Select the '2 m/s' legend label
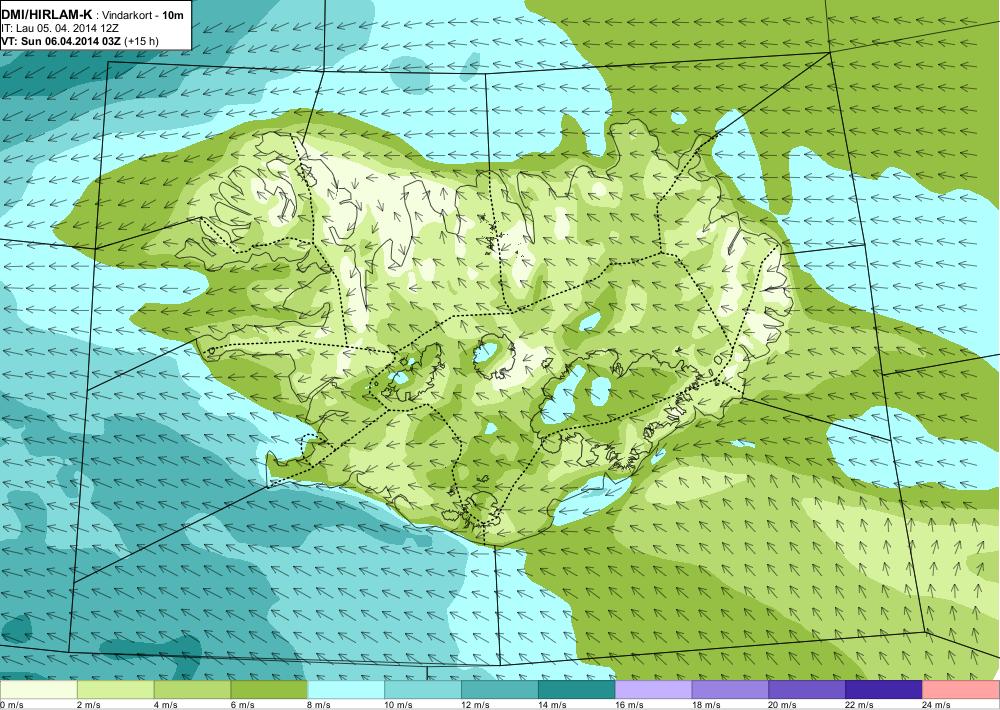The width and height of the screenshot is (1000, 710). click(x=89, y=705)
